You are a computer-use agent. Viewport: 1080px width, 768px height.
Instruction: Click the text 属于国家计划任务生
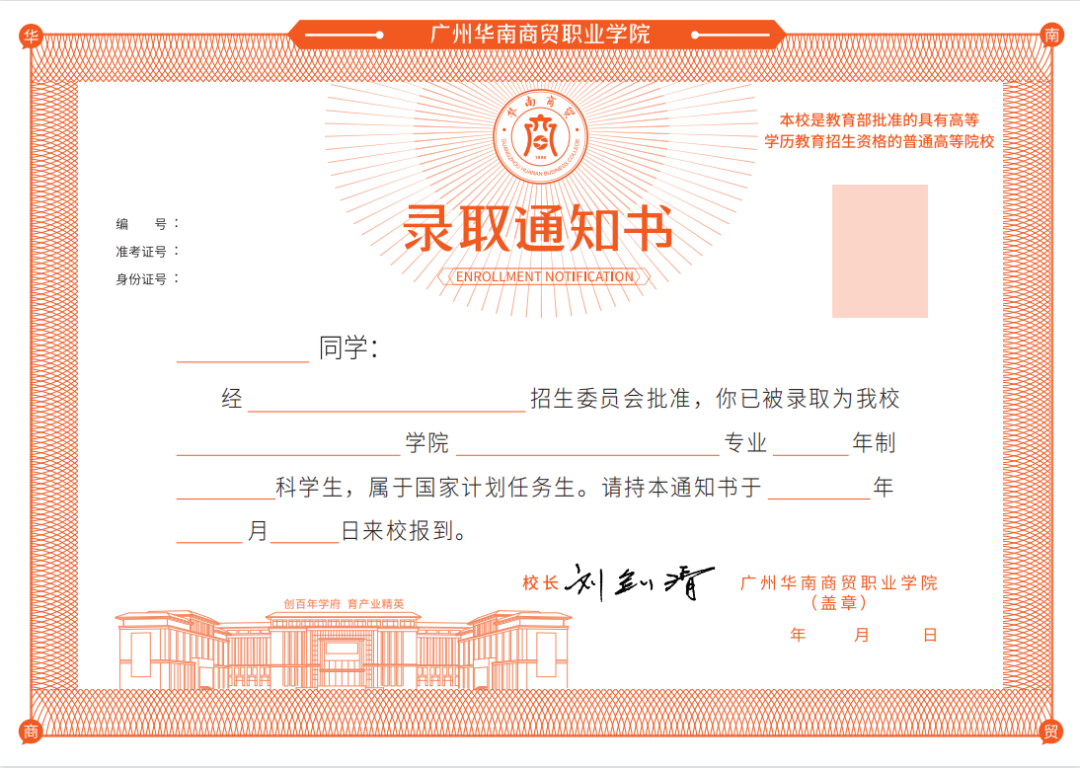(x=471, y=488)
